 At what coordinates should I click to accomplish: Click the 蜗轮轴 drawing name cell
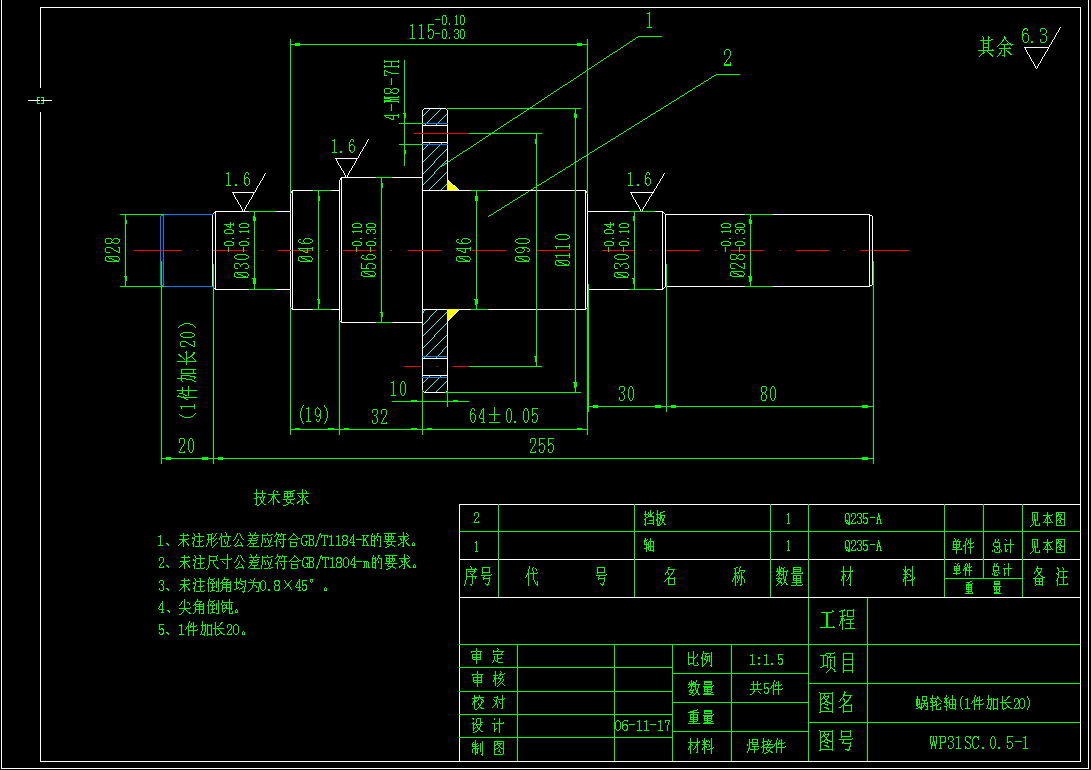973,703
